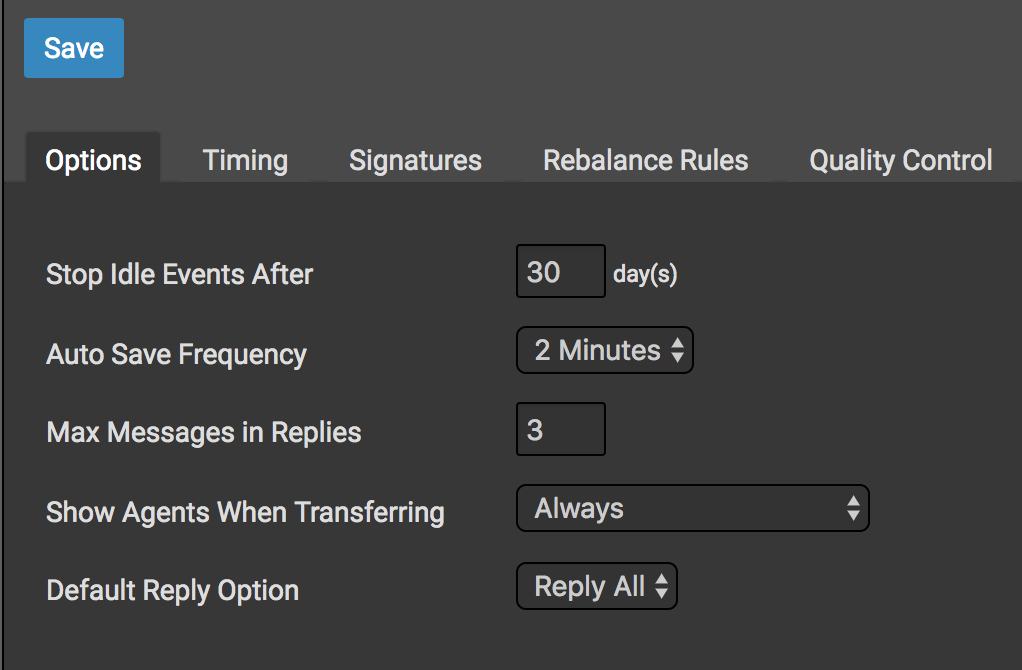Click the Stop Idle Events After label
The height and width of the screenshot is (670, 1022).
[180, 274]
